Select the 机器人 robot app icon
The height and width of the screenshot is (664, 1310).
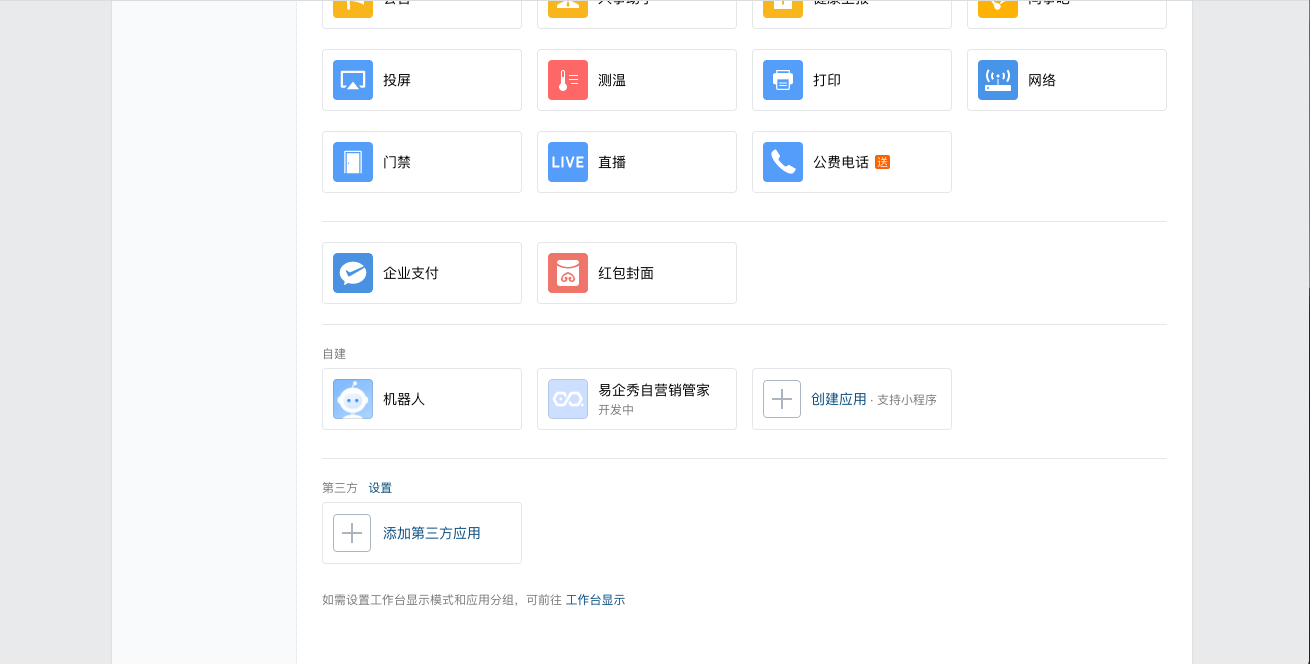[x=353, y=399]
